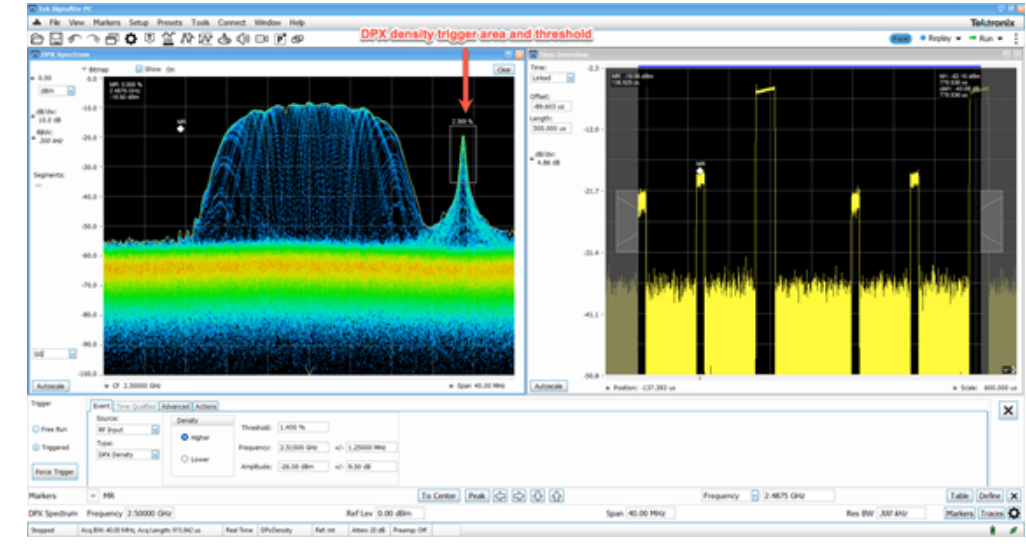Image resolution: width=1026 pixels, height=548 pixels.
Task: Open the Time Linked dropdown
Action: [570, 78]
